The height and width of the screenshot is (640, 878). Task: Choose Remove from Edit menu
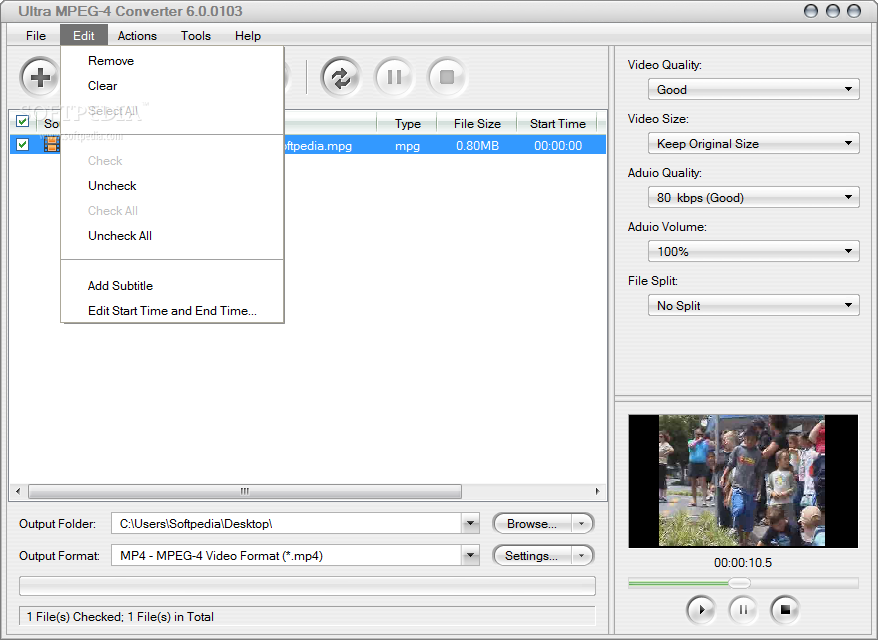[172, 60]
